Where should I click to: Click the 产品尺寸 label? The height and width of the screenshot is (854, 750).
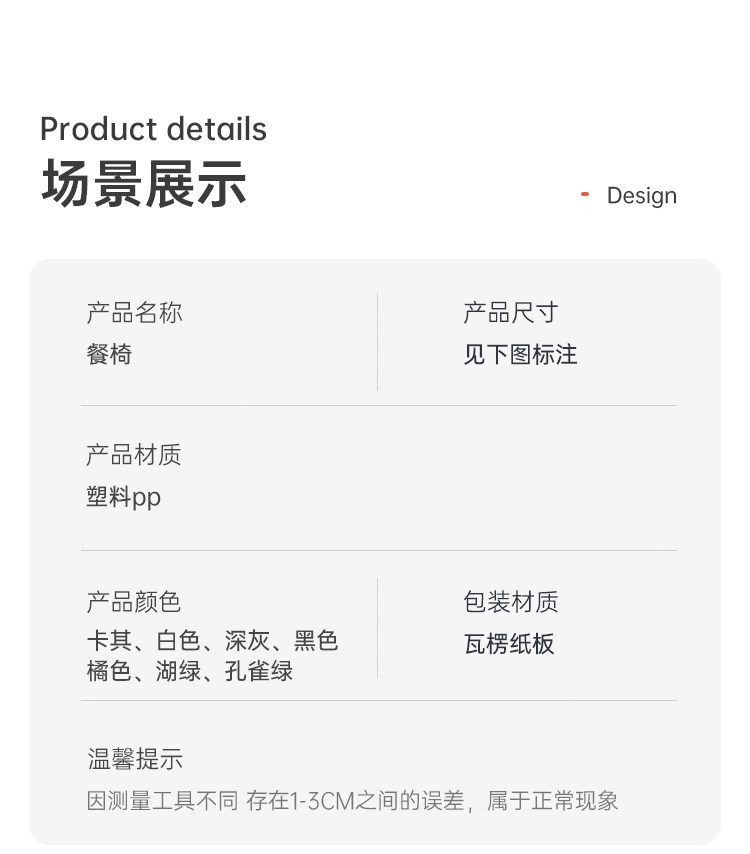(510, 313)
